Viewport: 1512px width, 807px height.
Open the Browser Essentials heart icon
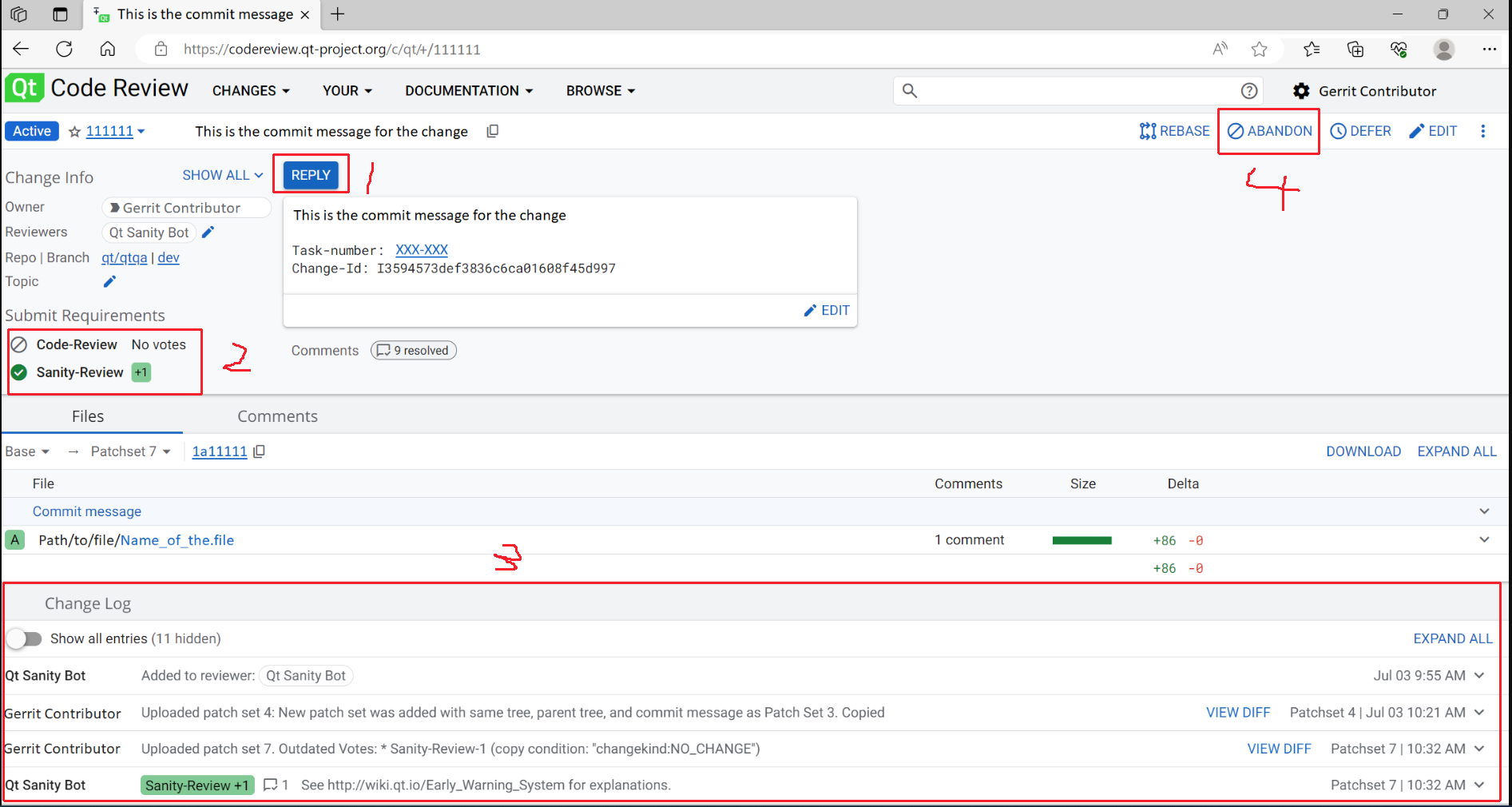[1399, 49]
